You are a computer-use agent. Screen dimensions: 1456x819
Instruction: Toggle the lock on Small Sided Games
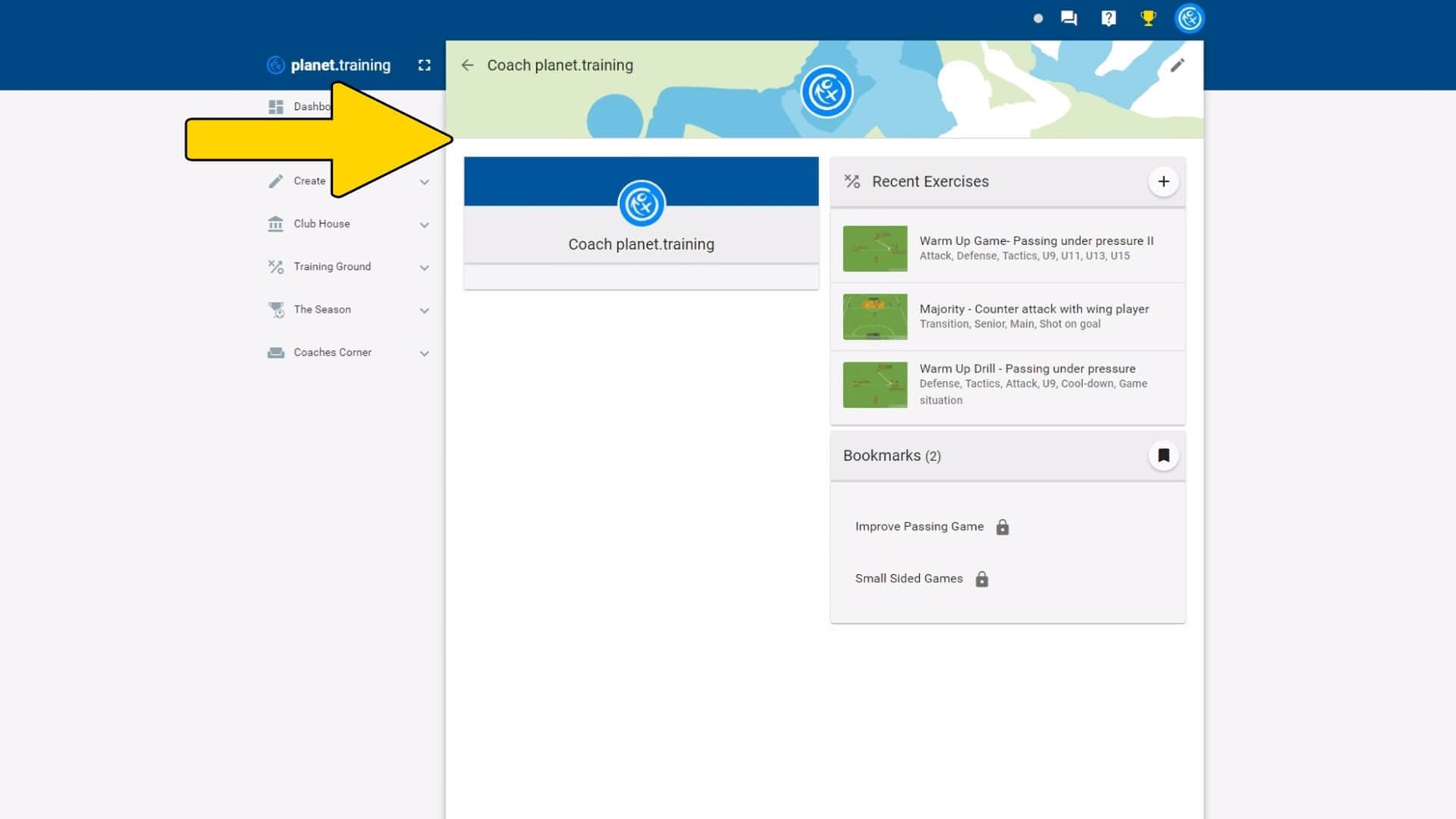tap(981, 579)
